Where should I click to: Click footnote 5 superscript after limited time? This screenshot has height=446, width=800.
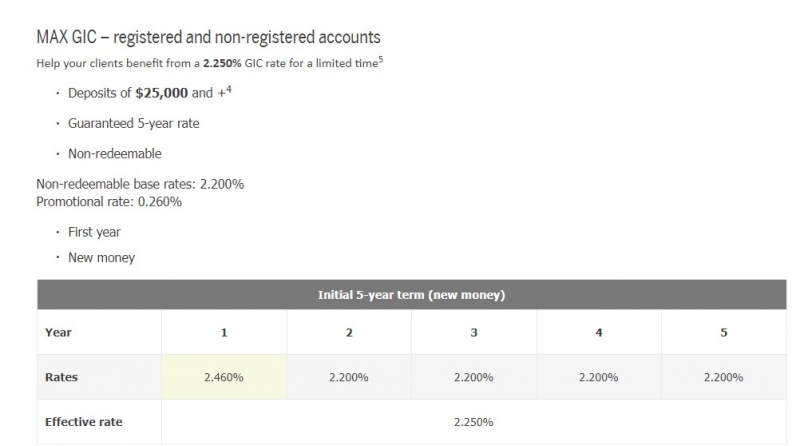tap(381, 59)
